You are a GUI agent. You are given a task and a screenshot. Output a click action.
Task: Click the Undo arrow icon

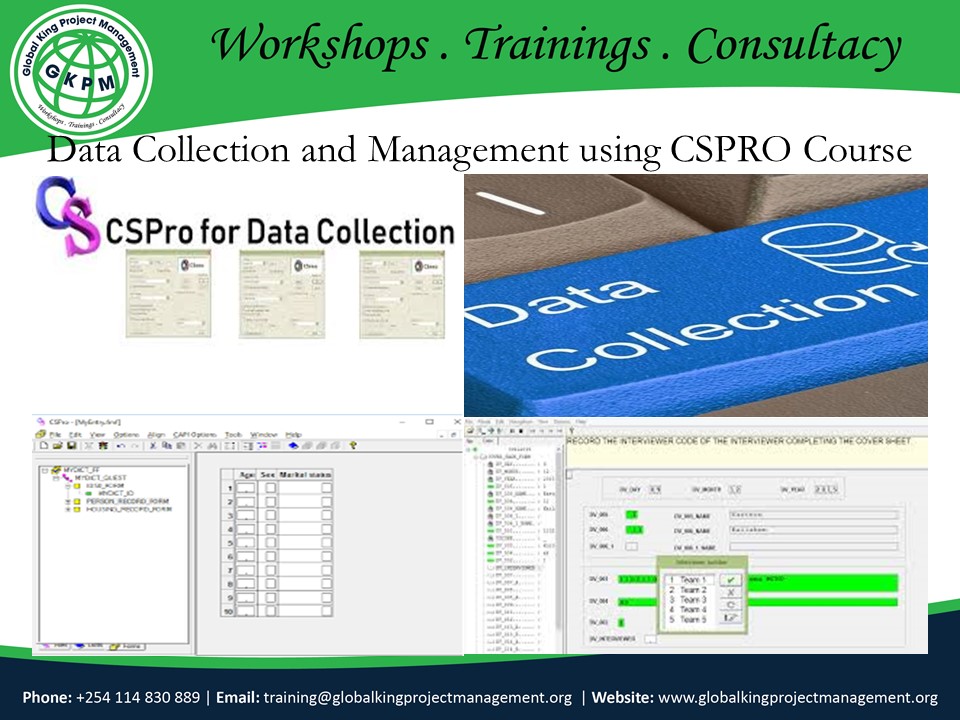[119, 444]
